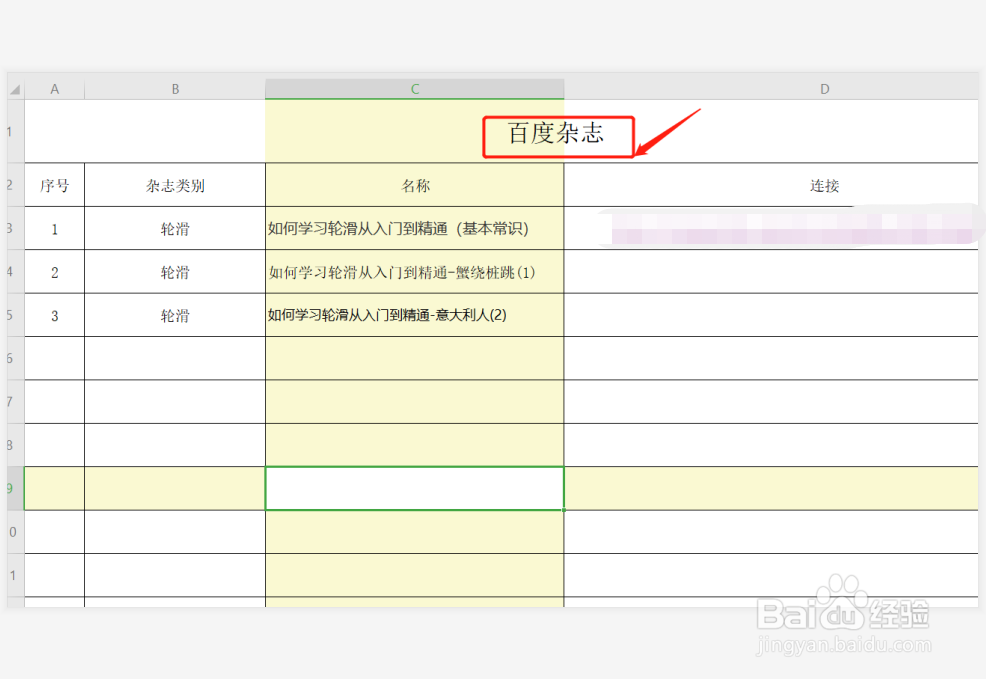Click the 序号 header cell
The image size is (986, 679).
[x=55, y=185]
